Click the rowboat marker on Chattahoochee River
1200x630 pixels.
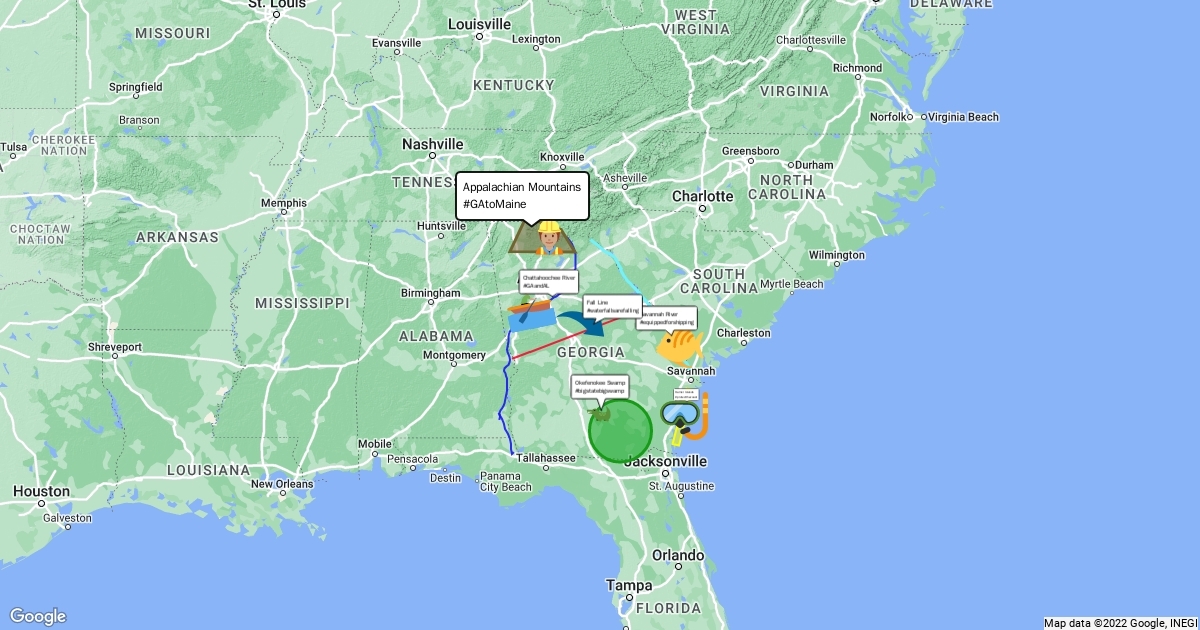point(532,315)
